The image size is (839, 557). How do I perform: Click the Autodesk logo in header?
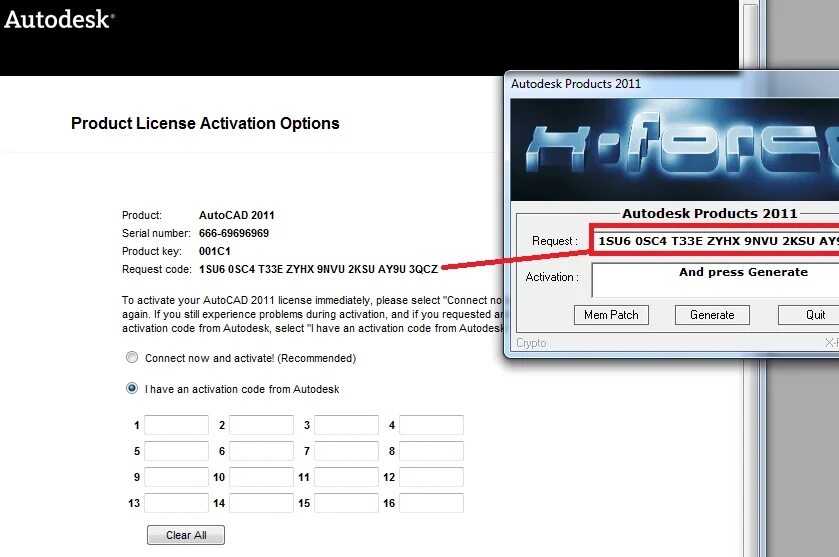(59, 19)
